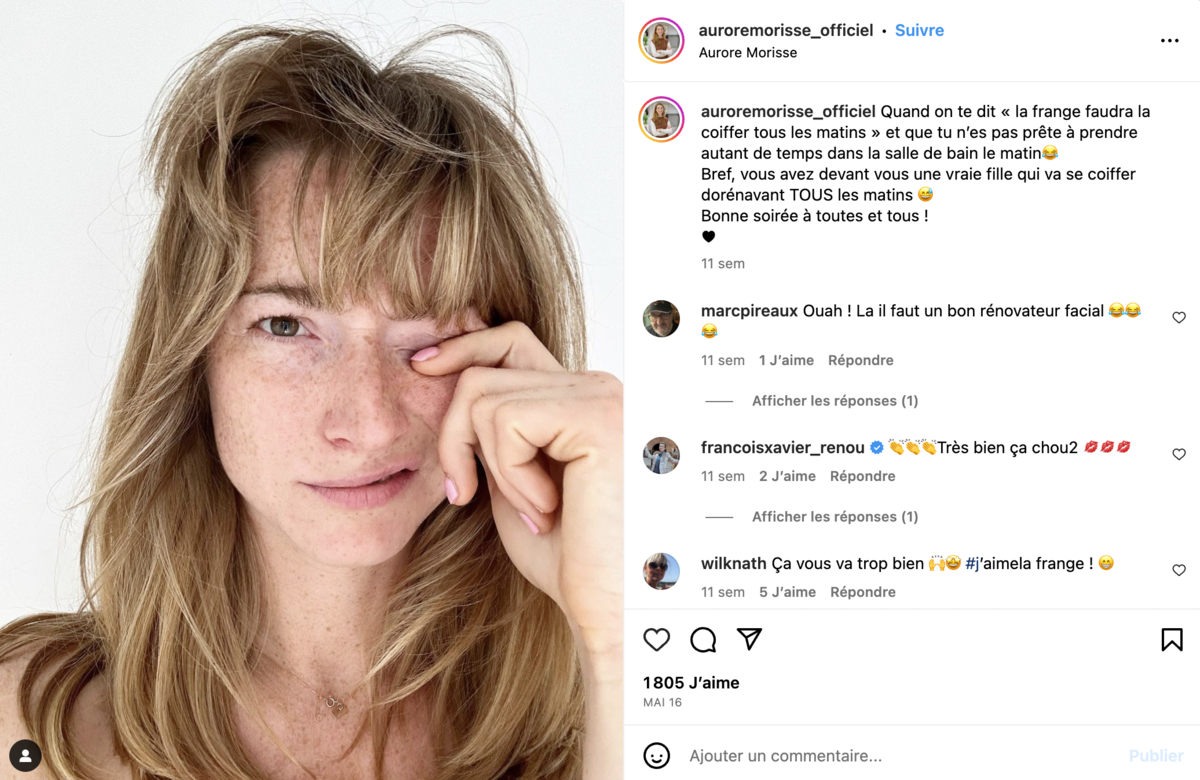Viewport: 1200px width, 780px height.
Task: Share the post via the paper plane icon
Action: 748,639
